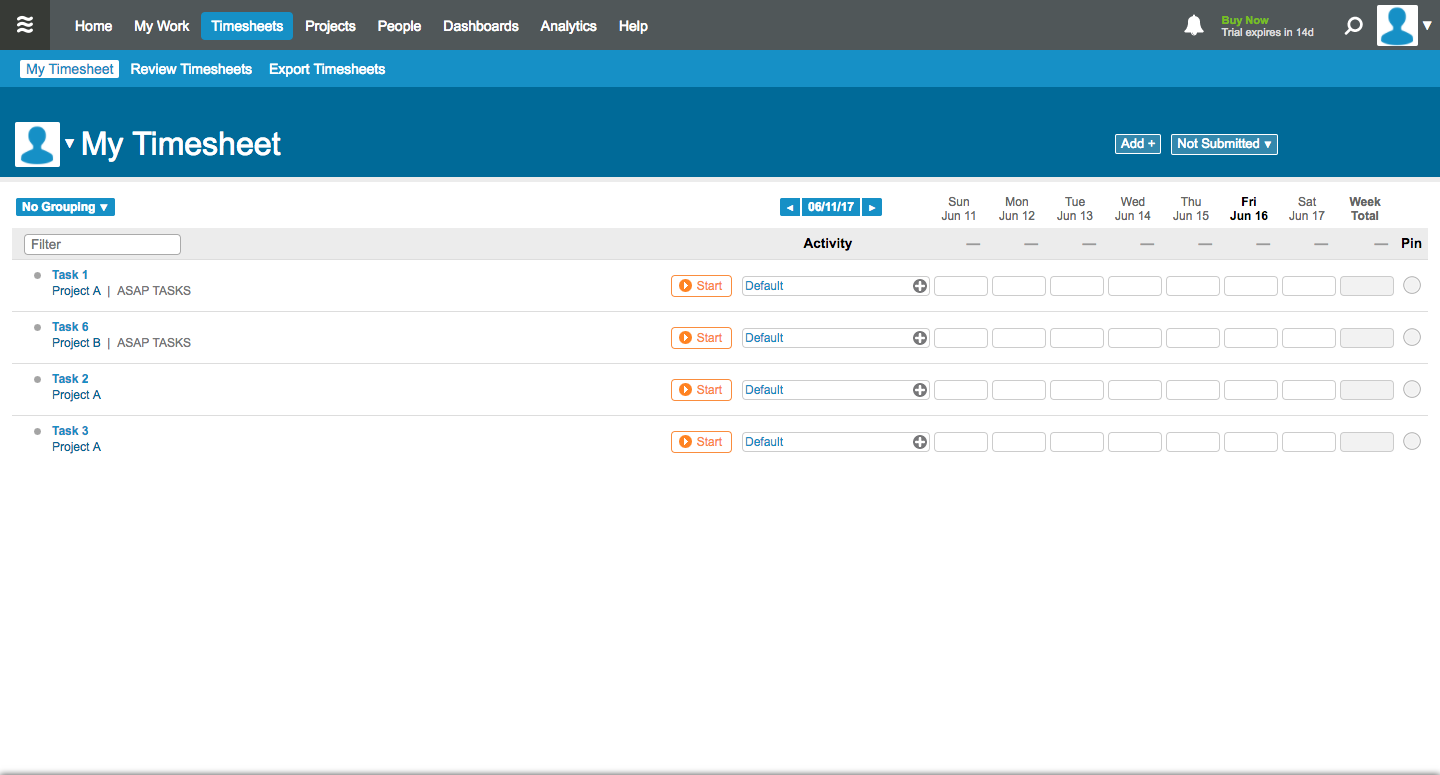The width and height of the screenshot is (1440, 775).
Task: Click the add activity plus icon for Task 6
Action: (918, 337)
